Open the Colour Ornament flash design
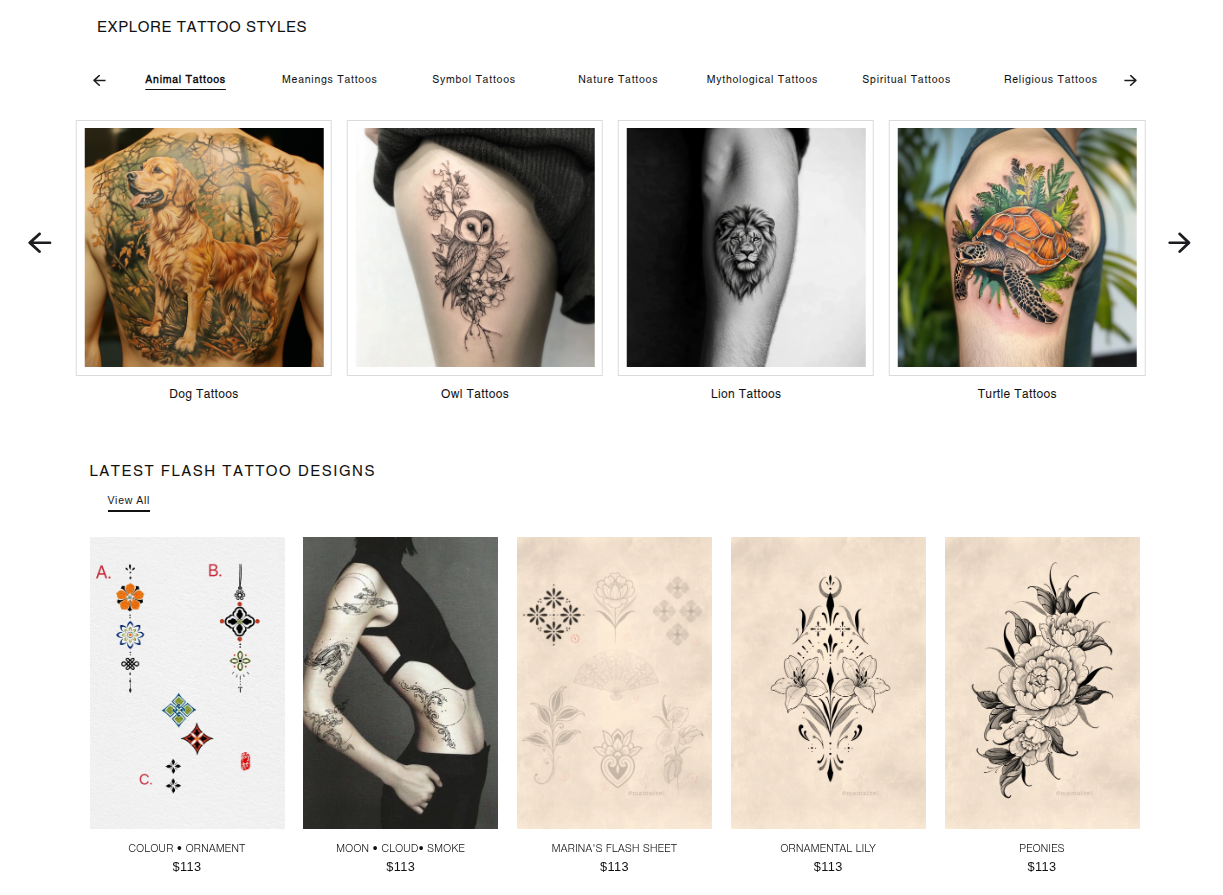The image size is (1223, 895). tap(187, 683)
